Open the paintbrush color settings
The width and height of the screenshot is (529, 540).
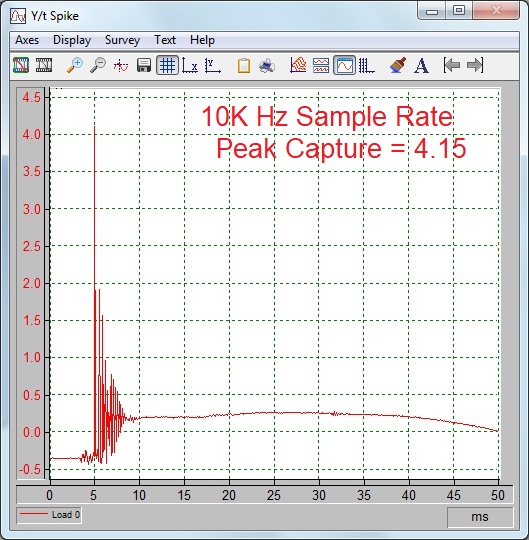point(398,65)
